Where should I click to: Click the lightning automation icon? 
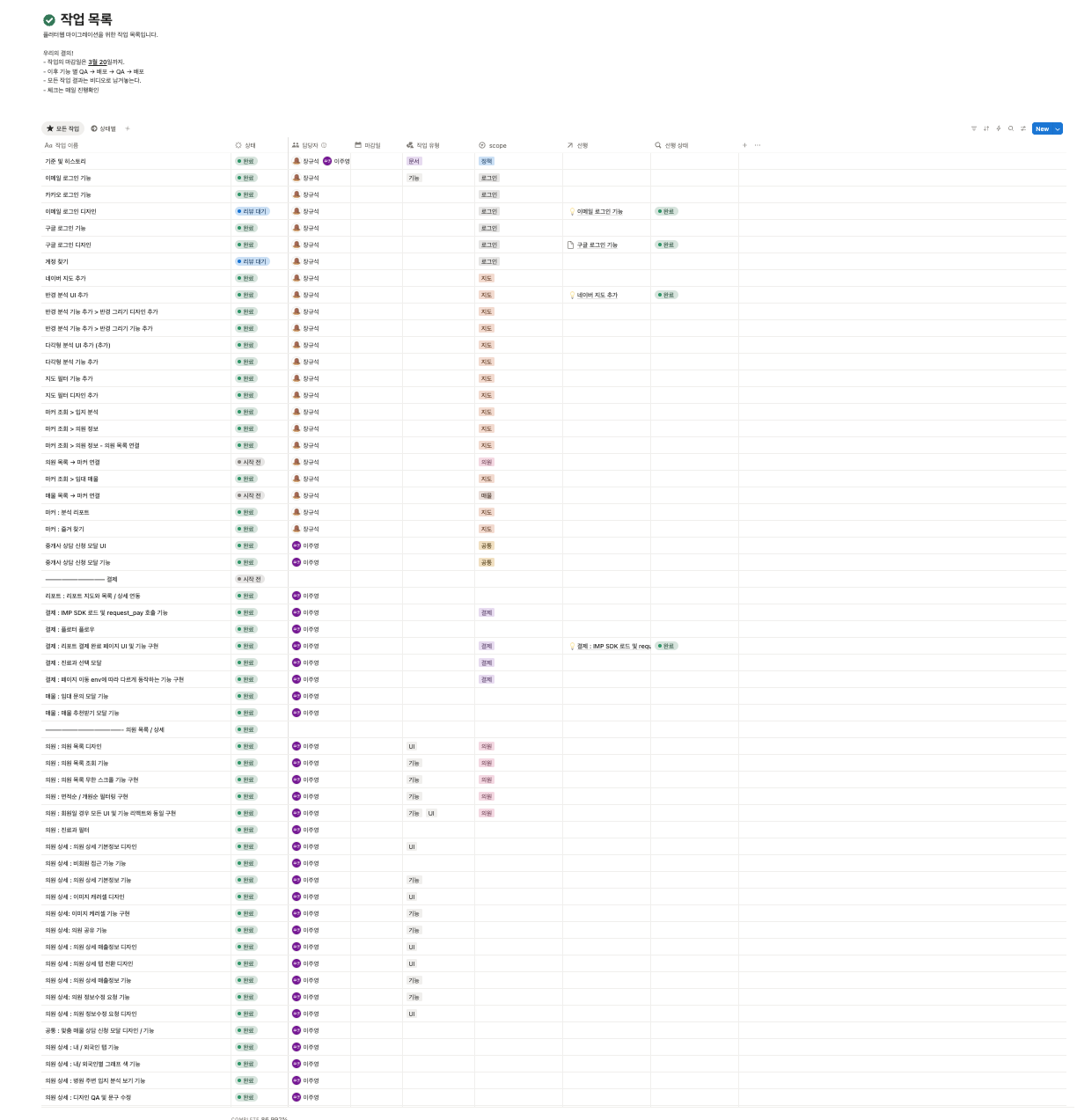(999, 128)
